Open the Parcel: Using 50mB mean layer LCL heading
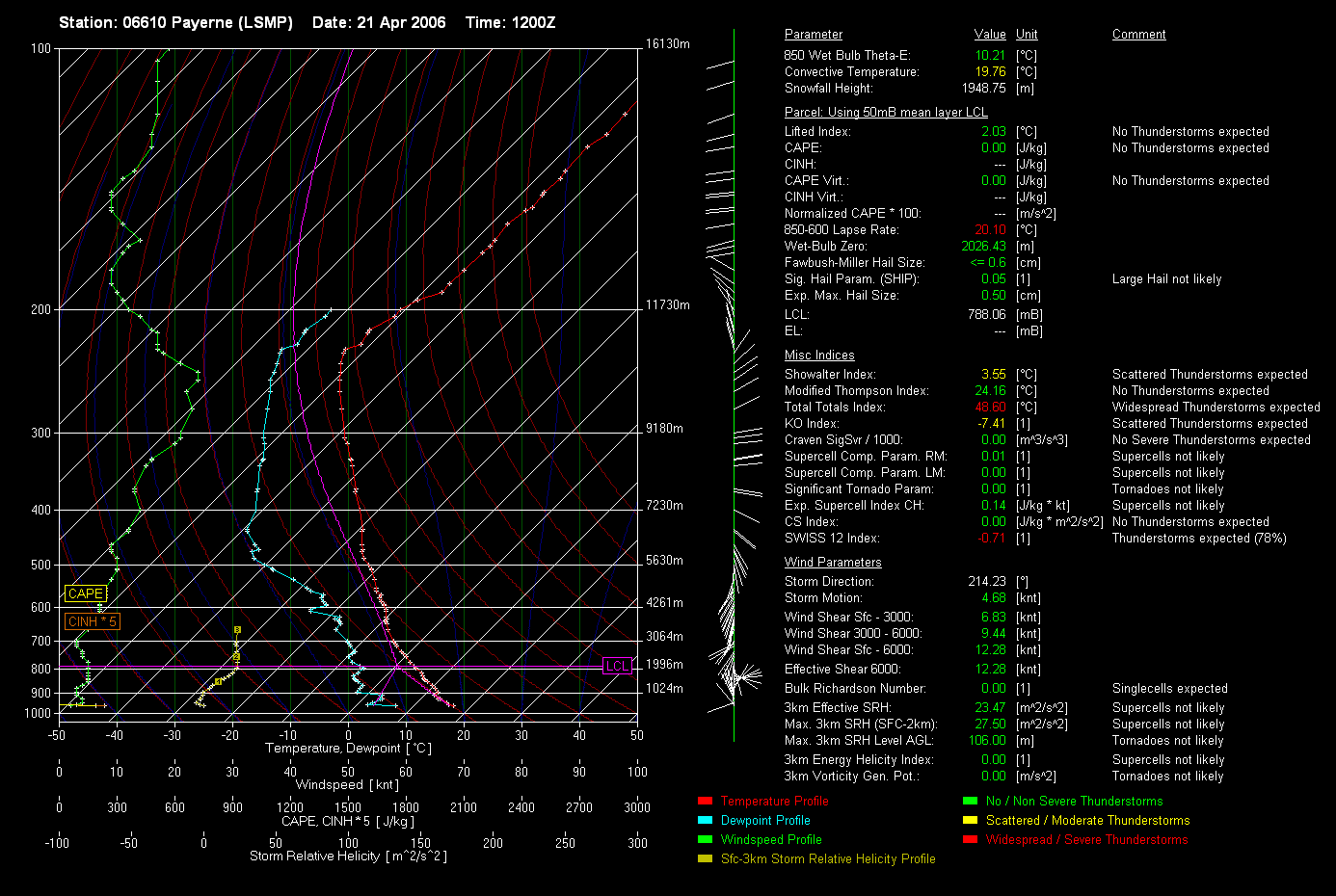 tap(886, 113)
